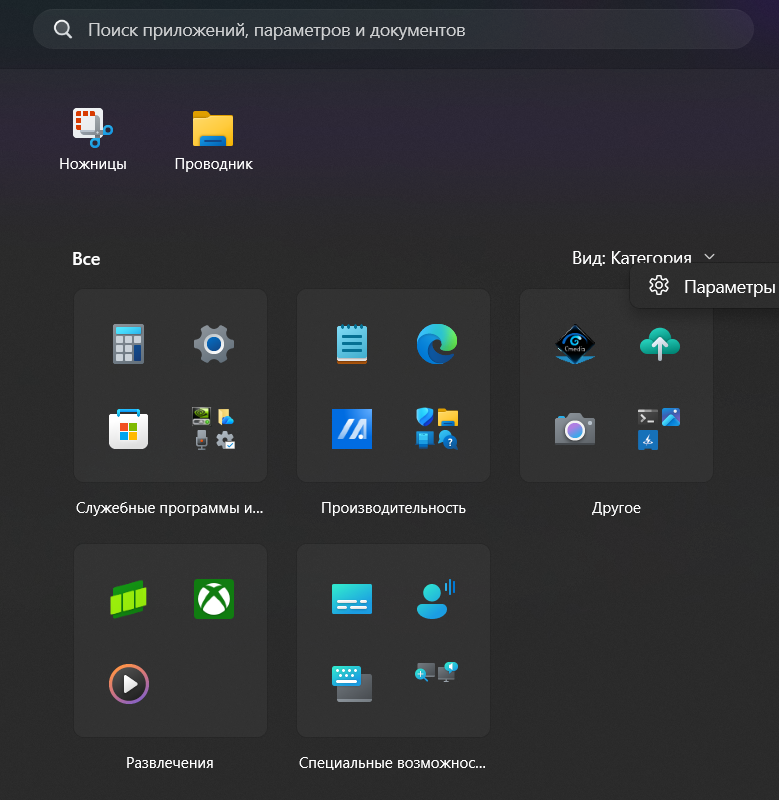
Task: Open the On-Screen Keyboard app
Action: [x=352, y=684]
